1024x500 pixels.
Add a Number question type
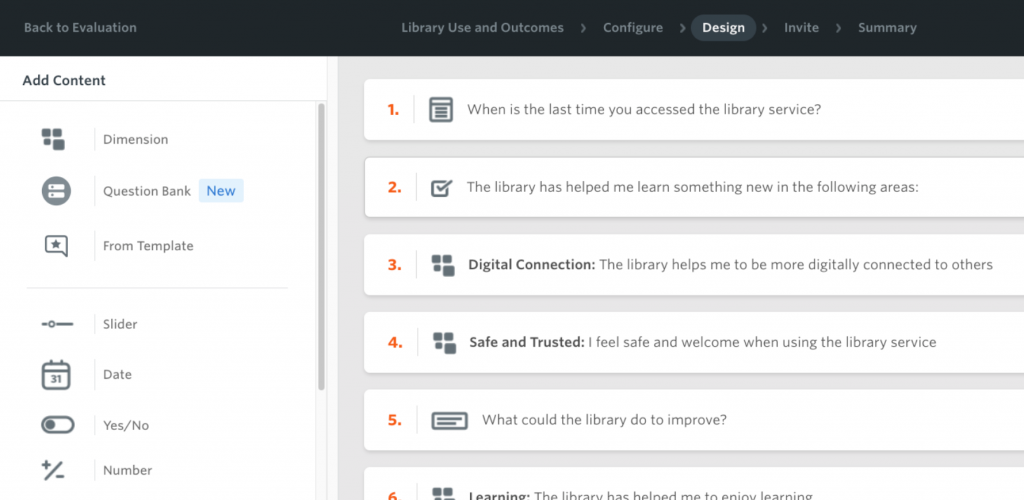(x=127, y=471)
